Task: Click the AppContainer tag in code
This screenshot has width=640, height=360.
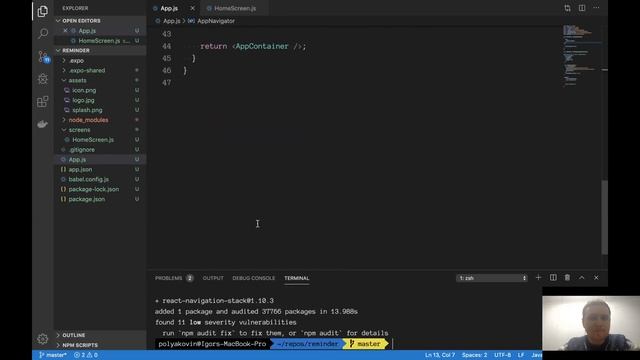Action: [x=262, y=46]
